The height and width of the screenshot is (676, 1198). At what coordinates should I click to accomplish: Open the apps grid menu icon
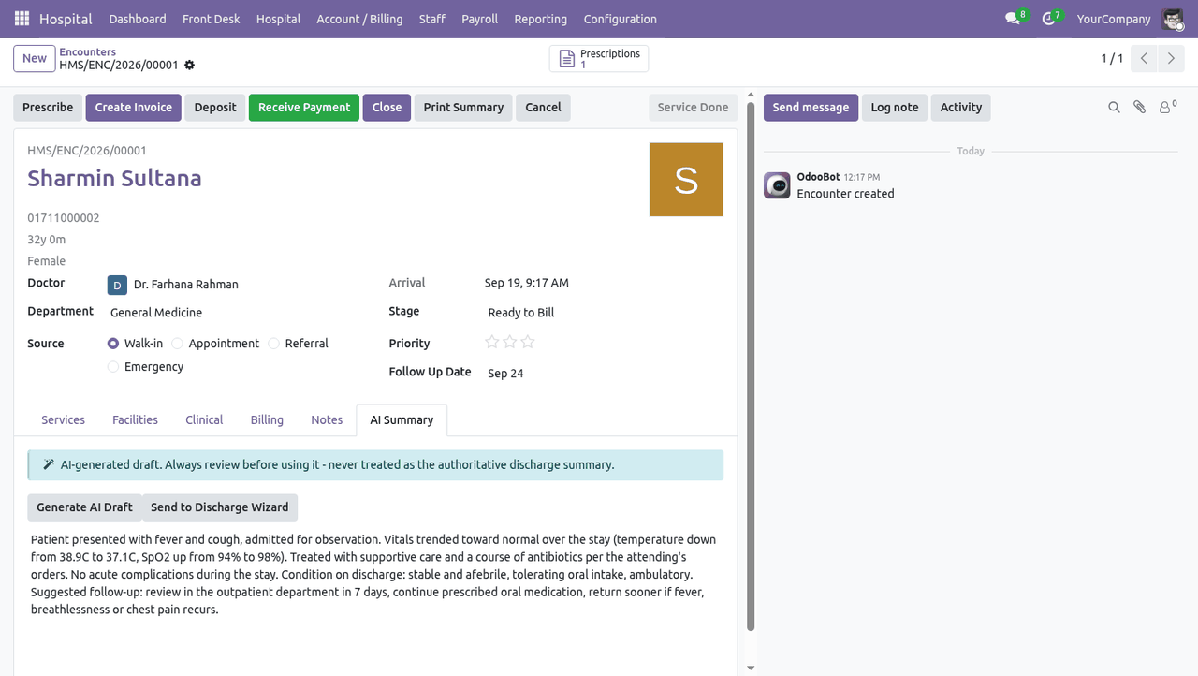[x=21, y=18]
